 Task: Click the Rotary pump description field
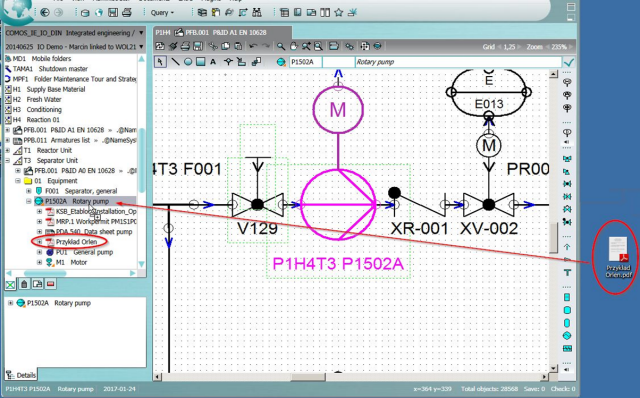458,62
